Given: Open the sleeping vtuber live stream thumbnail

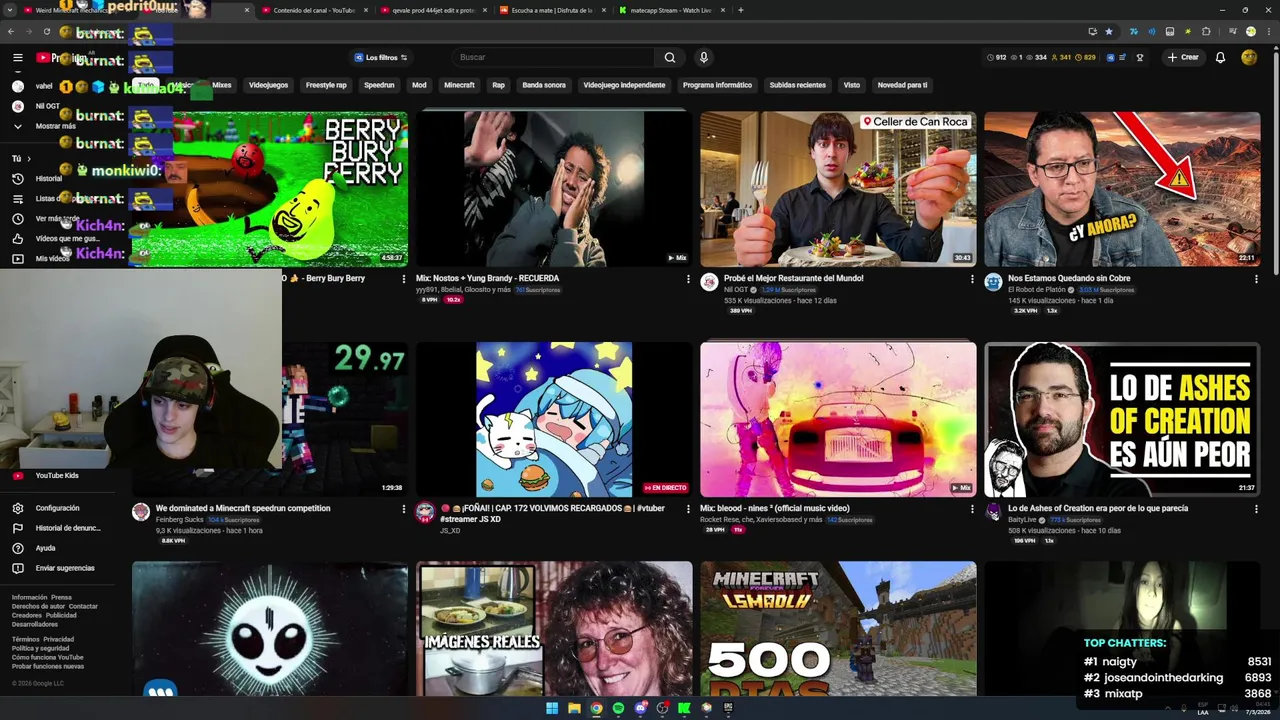Looking at the screenshot, I should point(554,419).
